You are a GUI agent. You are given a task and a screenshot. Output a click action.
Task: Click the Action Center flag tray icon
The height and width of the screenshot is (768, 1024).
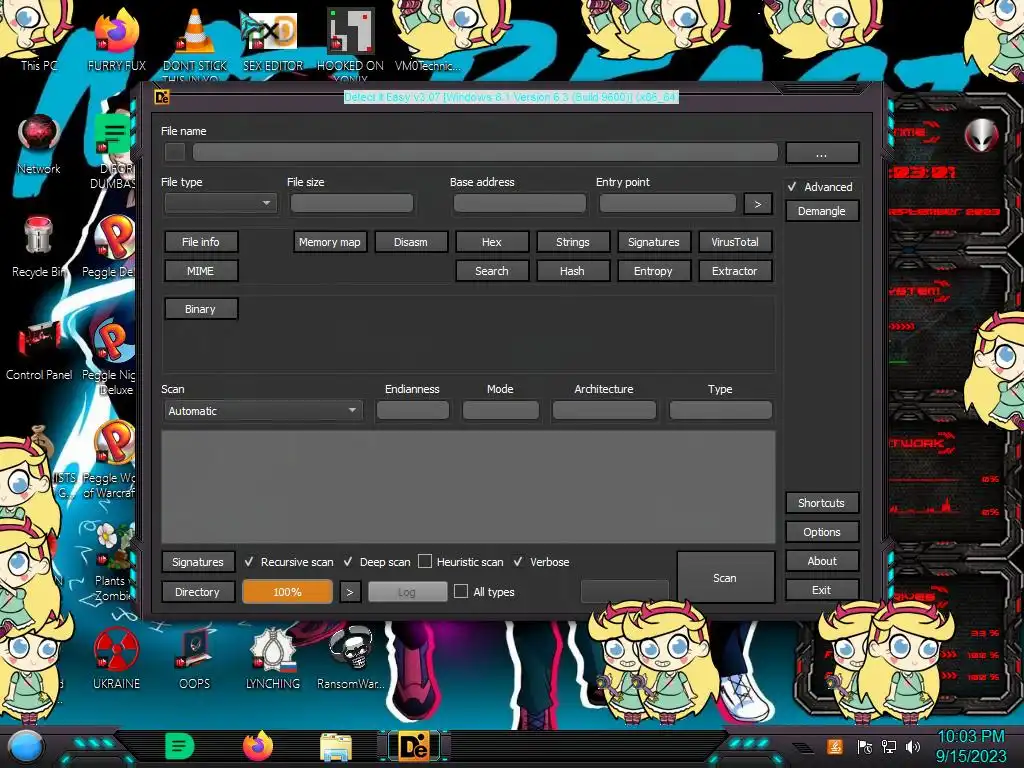click(865, 746)
